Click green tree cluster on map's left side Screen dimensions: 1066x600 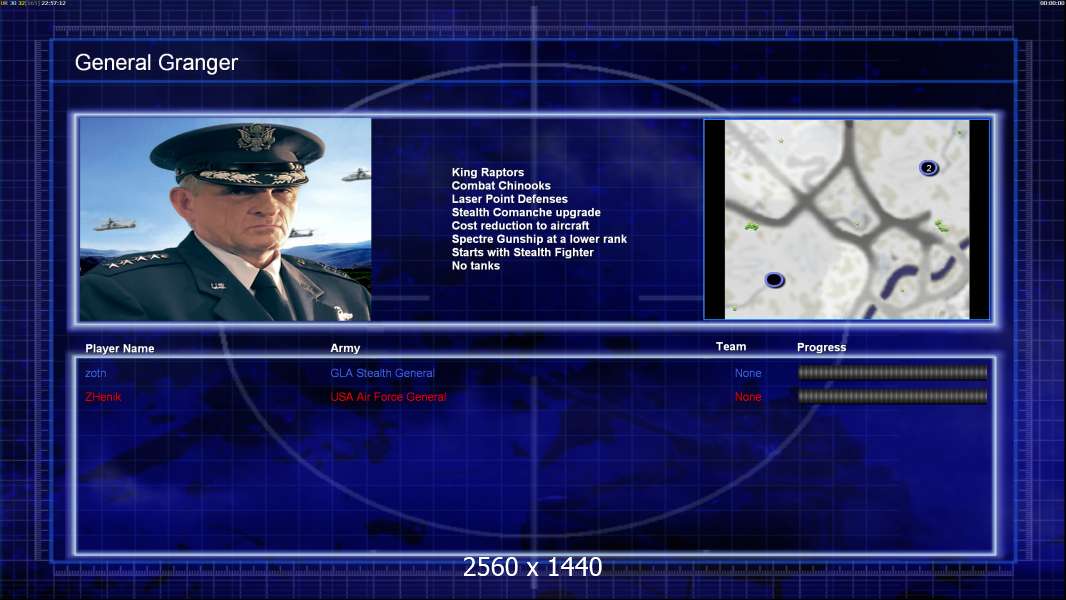751,226
